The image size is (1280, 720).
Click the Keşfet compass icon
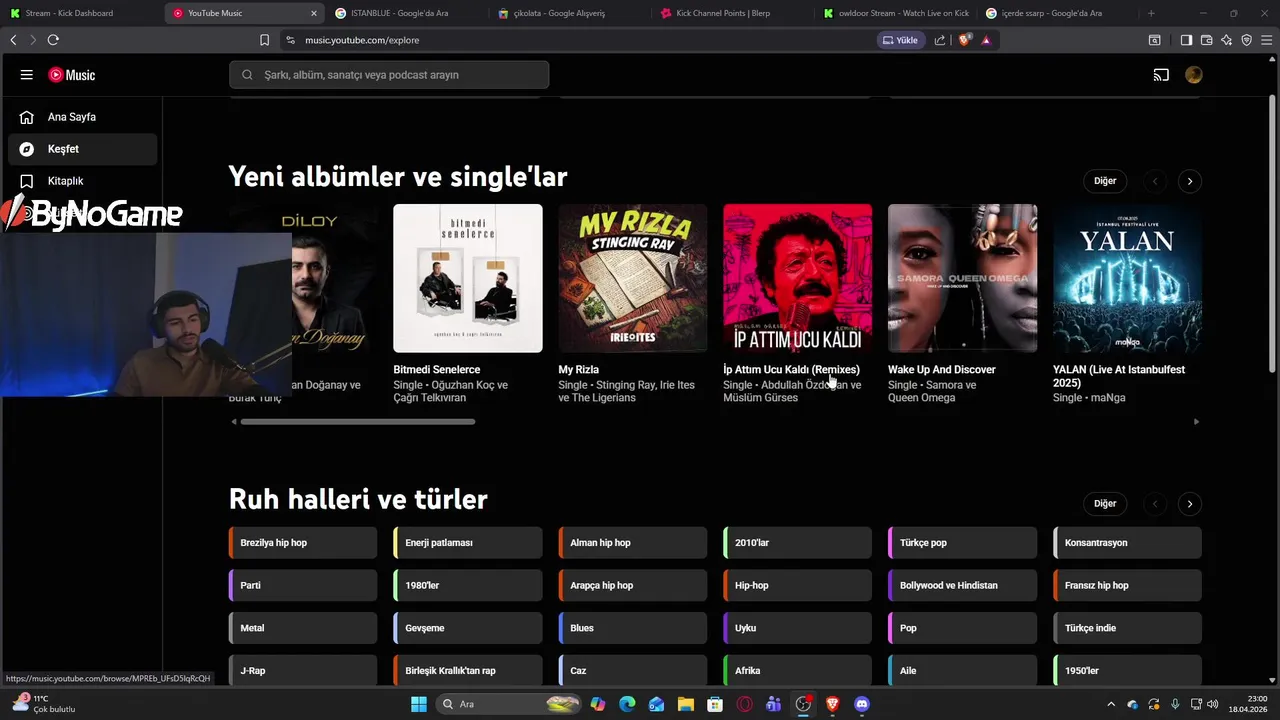coord(27,149)
